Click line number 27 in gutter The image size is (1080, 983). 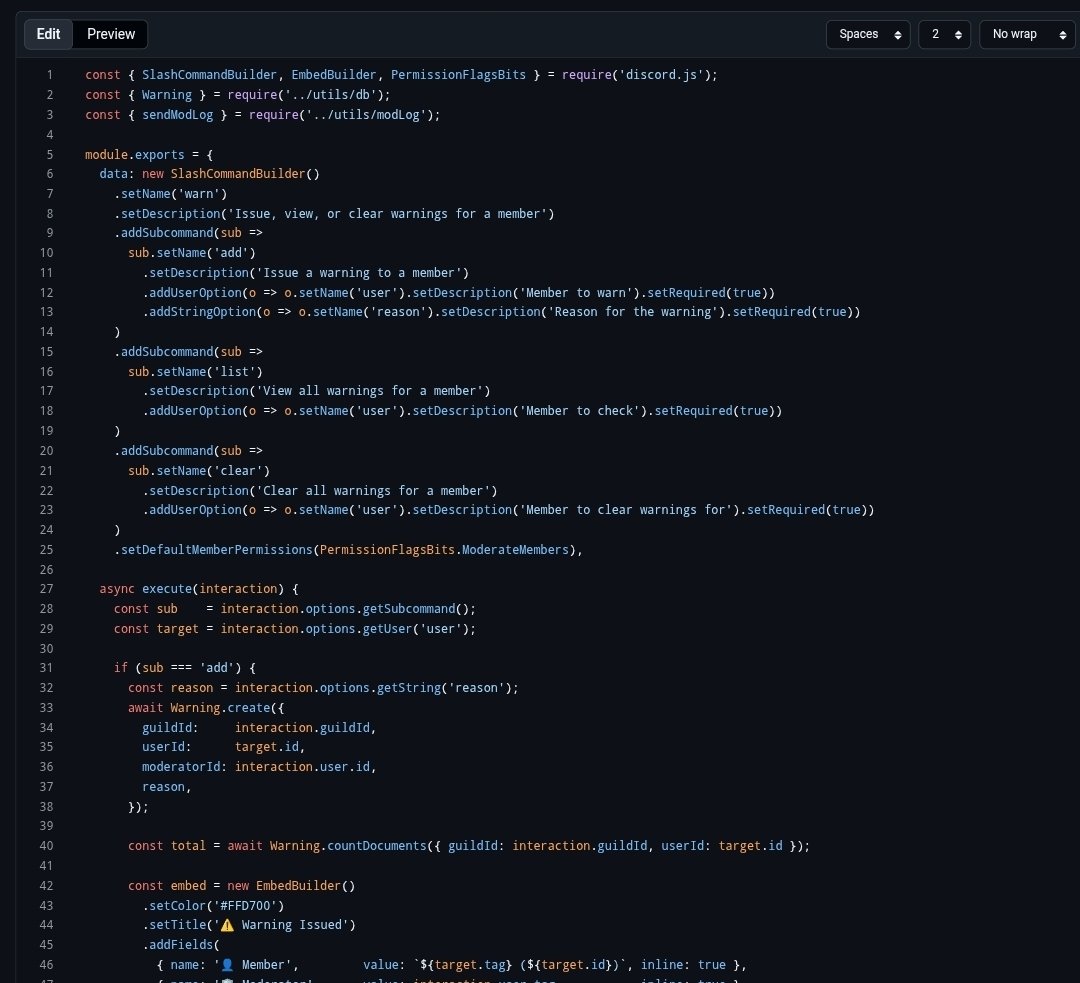46,589
